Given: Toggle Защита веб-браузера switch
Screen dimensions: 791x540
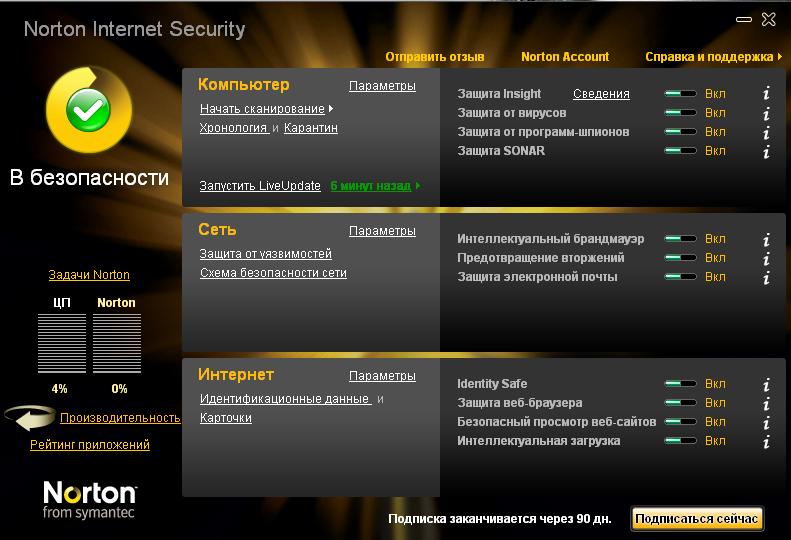Looking at the screenshot, I should (681, 403).
